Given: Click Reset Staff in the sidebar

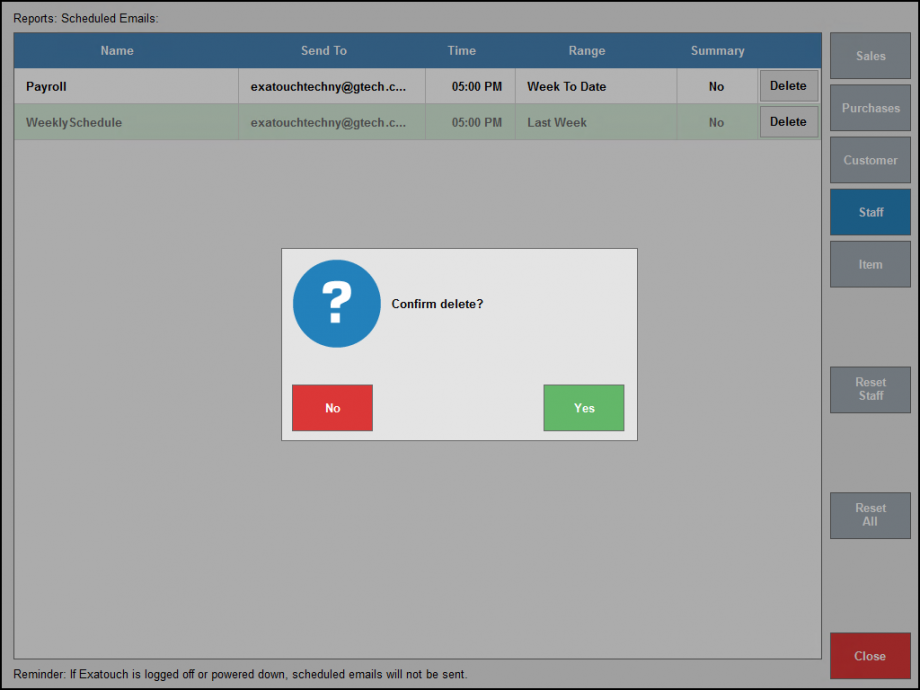Looking at the screenshot, I should tap(869, 390).
